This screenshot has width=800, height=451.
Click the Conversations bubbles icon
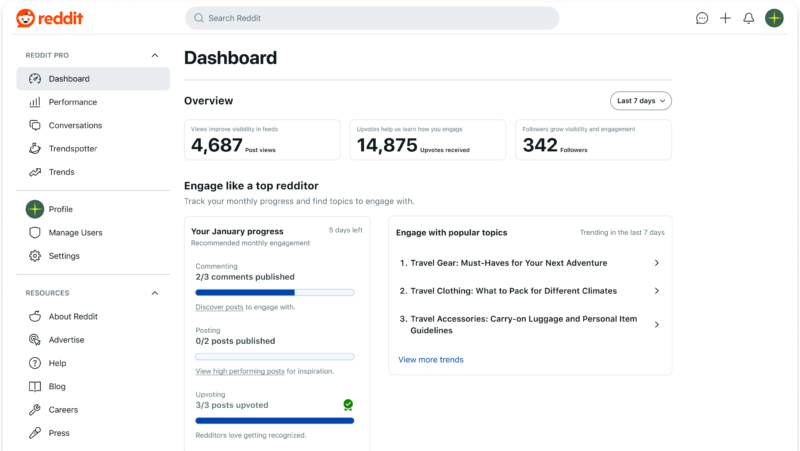click(35, 125)
